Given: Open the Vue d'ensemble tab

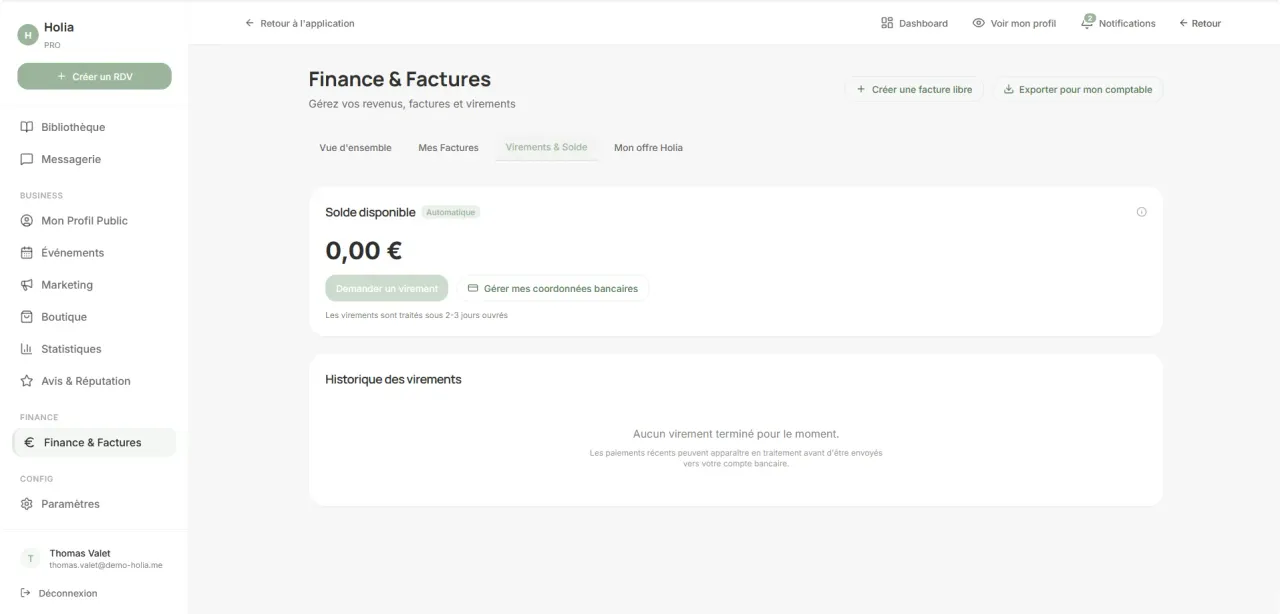Looking at the screenshot, I should click(355, 147).
